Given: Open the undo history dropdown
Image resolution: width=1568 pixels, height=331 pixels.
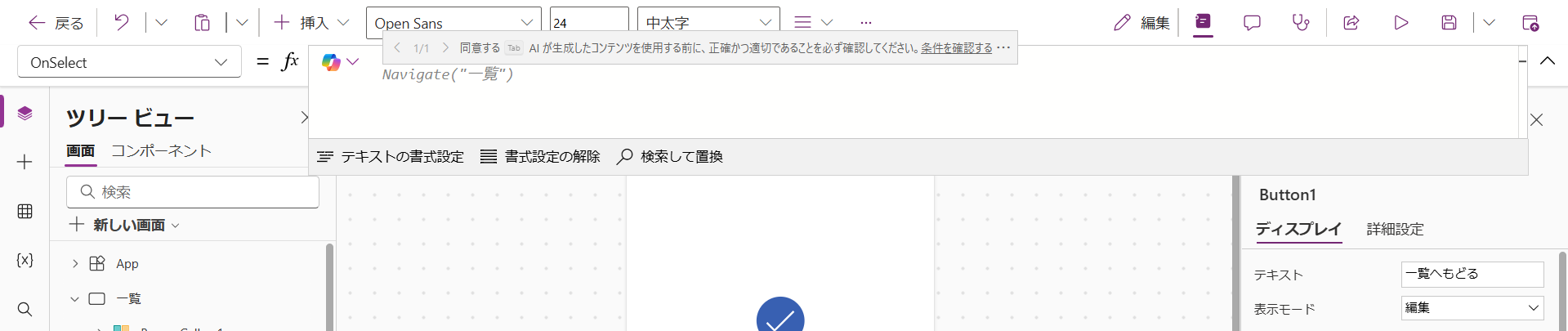Looking at the screenshot, I should (x=161, y=23).
